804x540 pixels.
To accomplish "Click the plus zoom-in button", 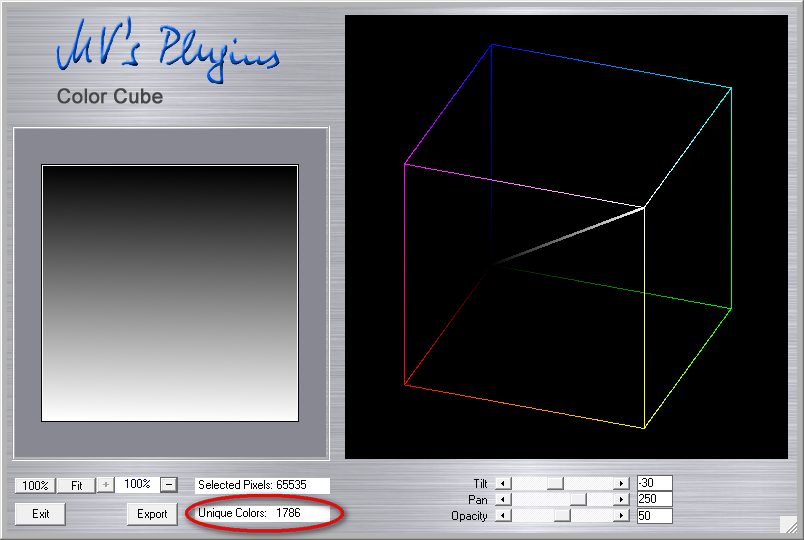I will coord(106,485).
